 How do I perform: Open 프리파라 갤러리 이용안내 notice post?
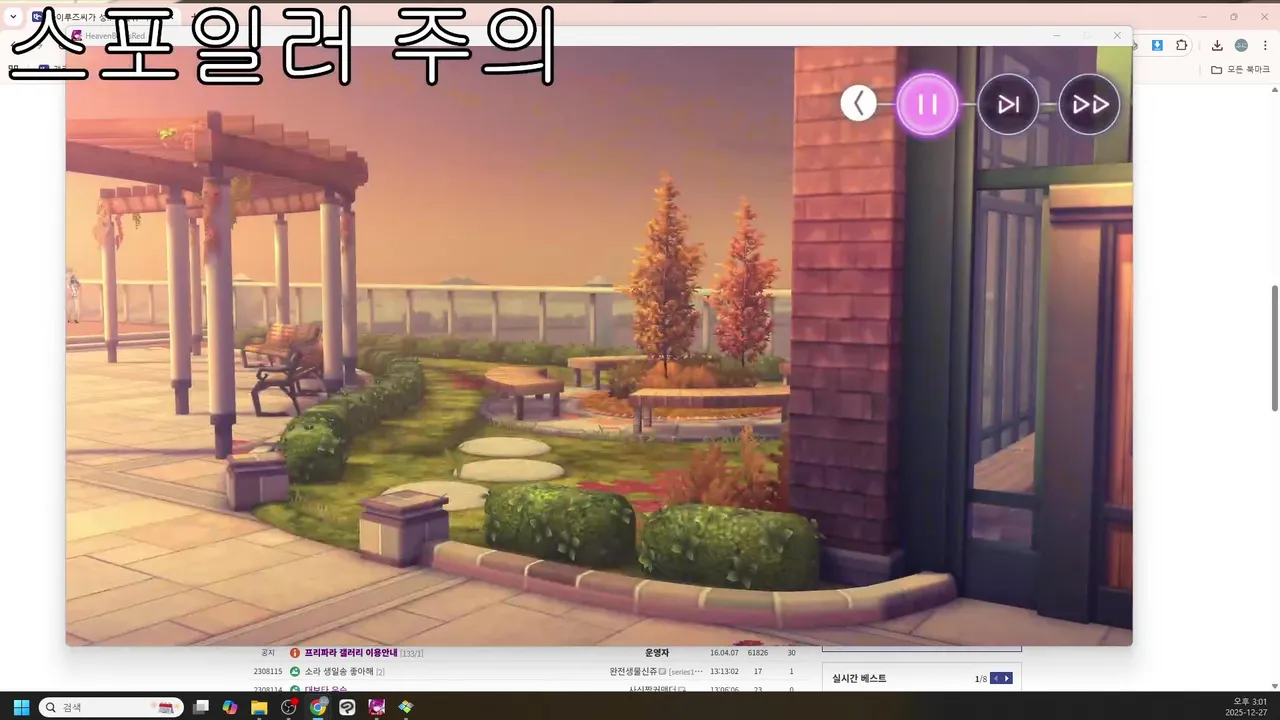(x=351, y=653)
